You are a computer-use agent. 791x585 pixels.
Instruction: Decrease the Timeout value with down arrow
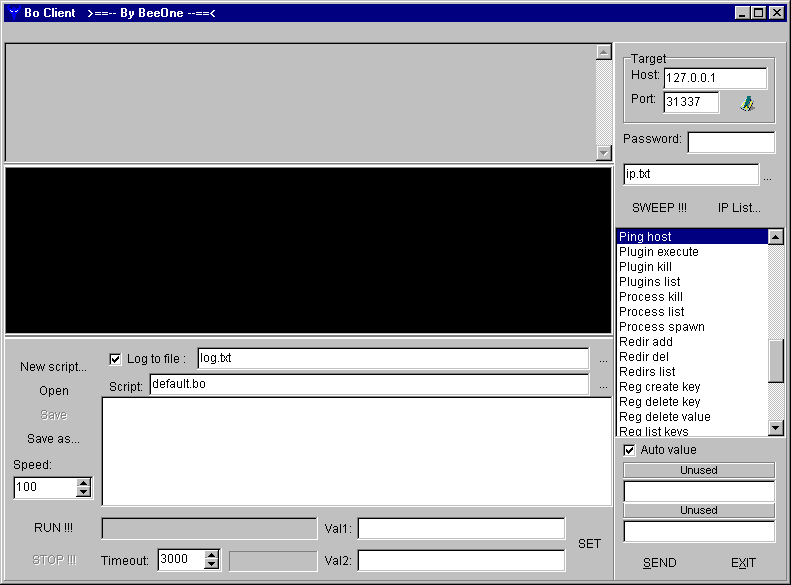click(x=211, y=565)
